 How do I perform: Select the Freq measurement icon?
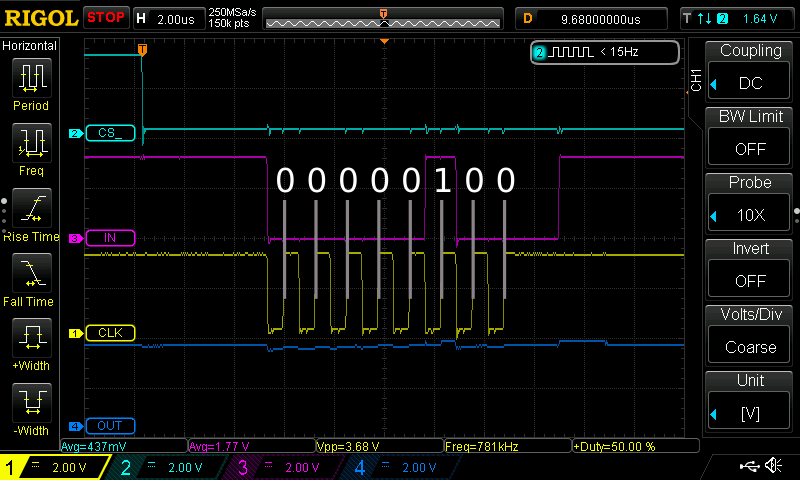click(32, 142)
